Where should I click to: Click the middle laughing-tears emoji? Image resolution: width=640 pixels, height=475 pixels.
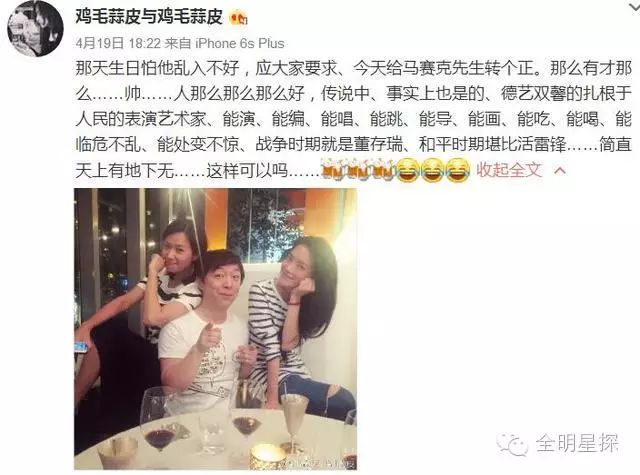pyautogui.click(x=432, y=170)
